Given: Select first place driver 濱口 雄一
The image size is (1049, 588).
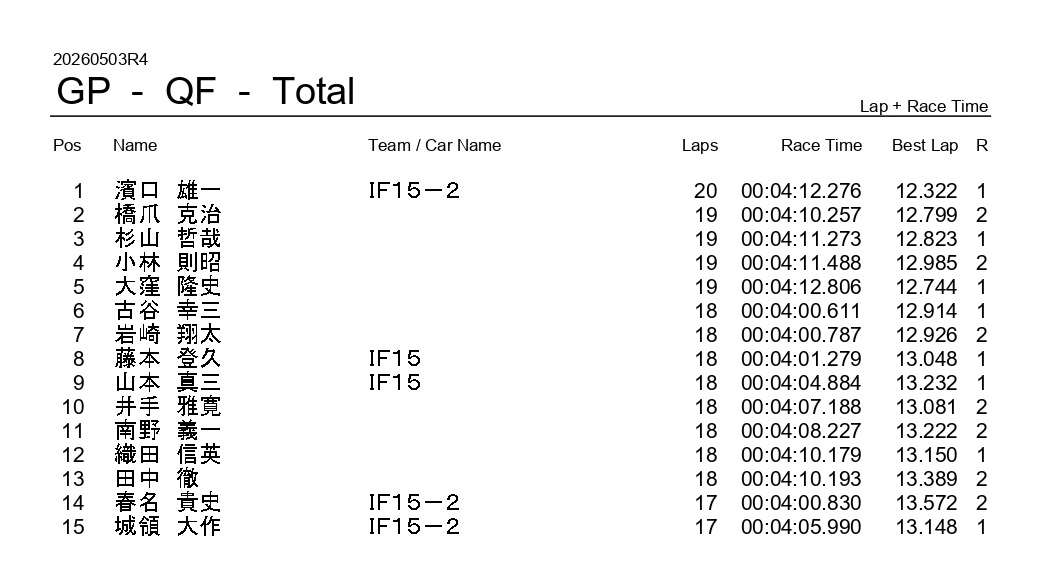Looking at the screenshot, I should (167, 191).
